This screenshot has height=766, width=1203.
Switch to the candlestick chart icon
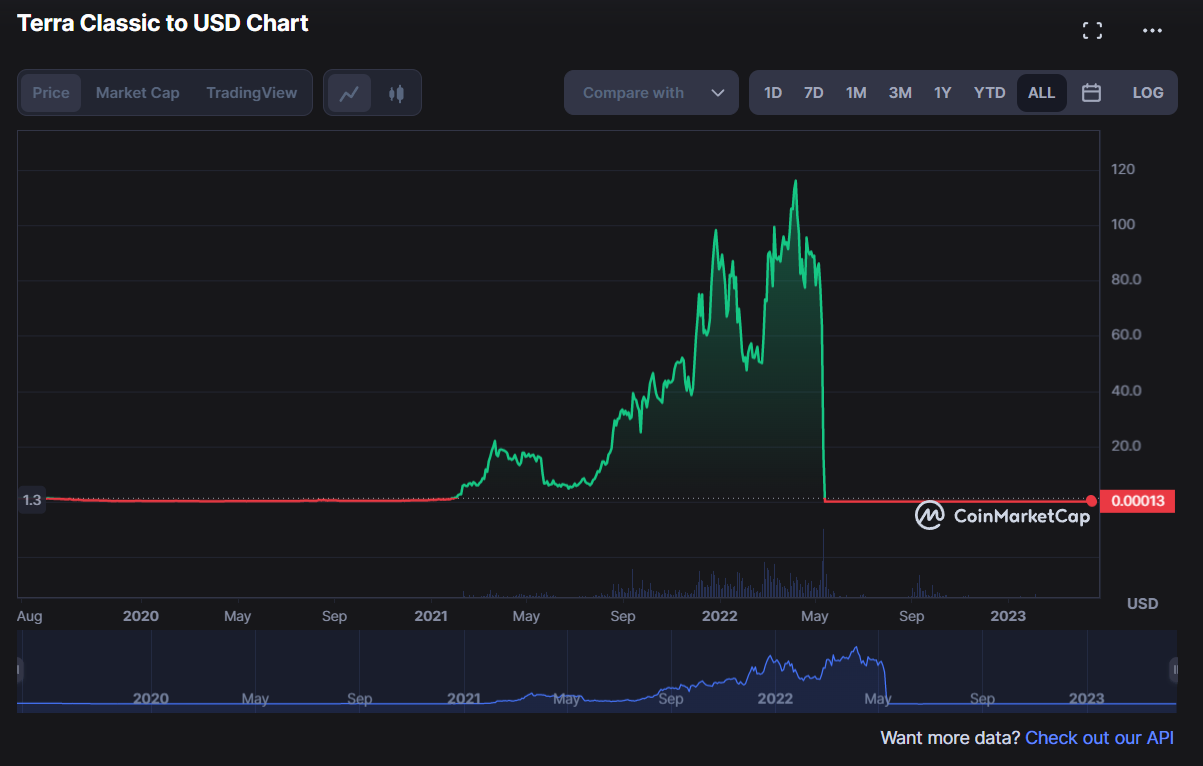(397, 93)
